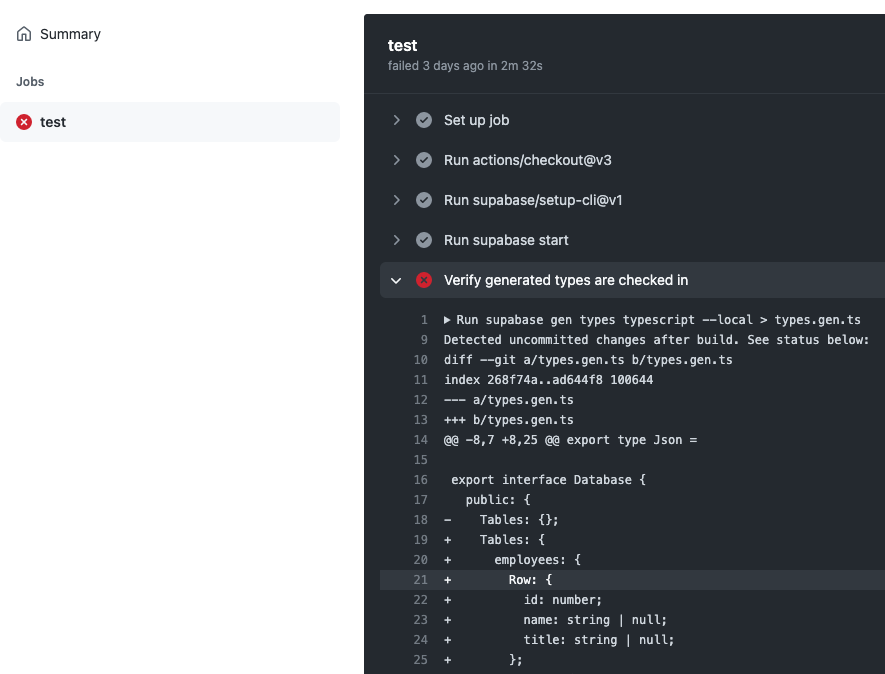This screenshot has width=885, height=674.
Task: Click log line number 25
Action: point(420,659)
